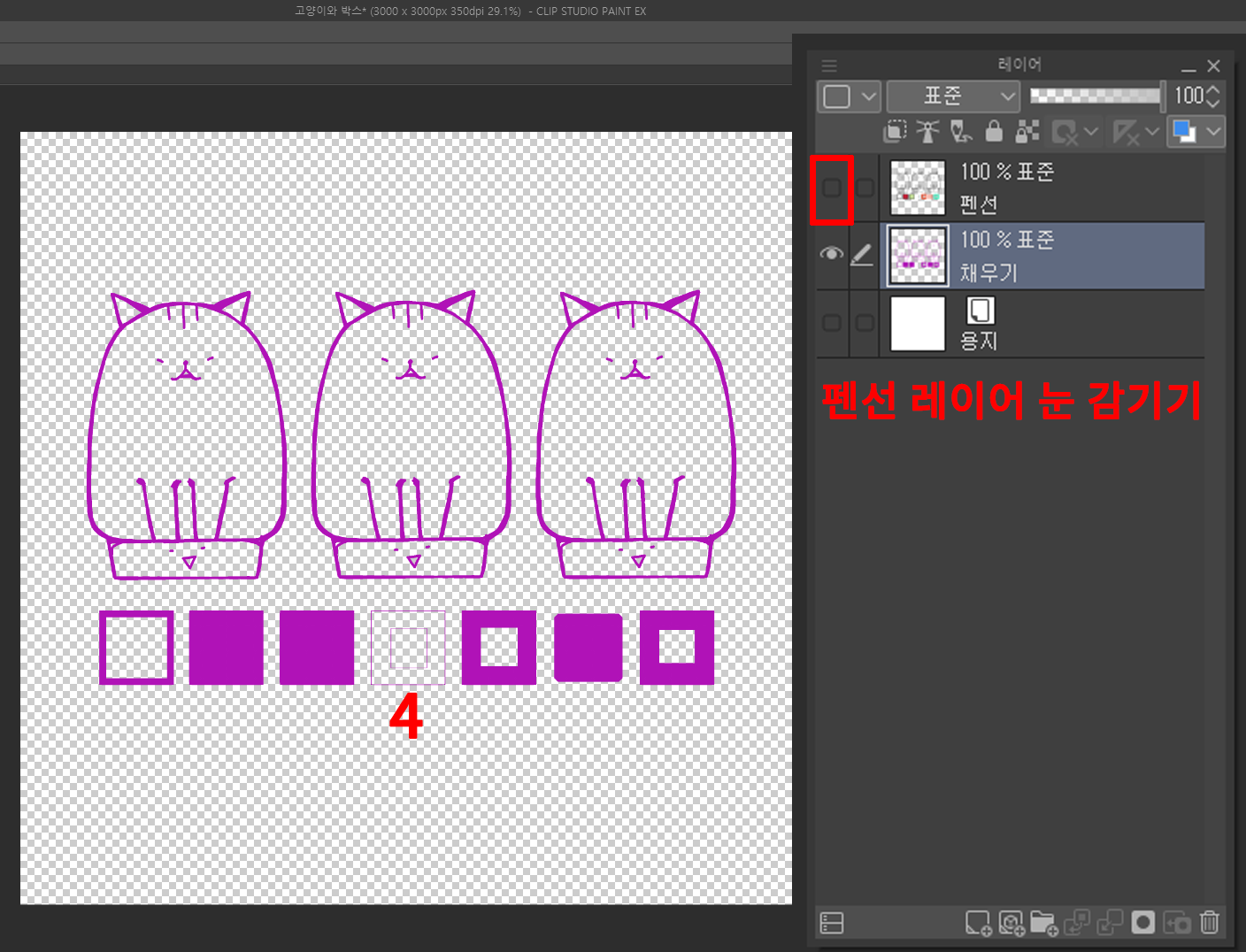Image resolution: width=1246 pixels, height=952 pixels.
Task: Click the Layer Mask enable icon
Action: pyautogui.click(x=1065, y=133)
